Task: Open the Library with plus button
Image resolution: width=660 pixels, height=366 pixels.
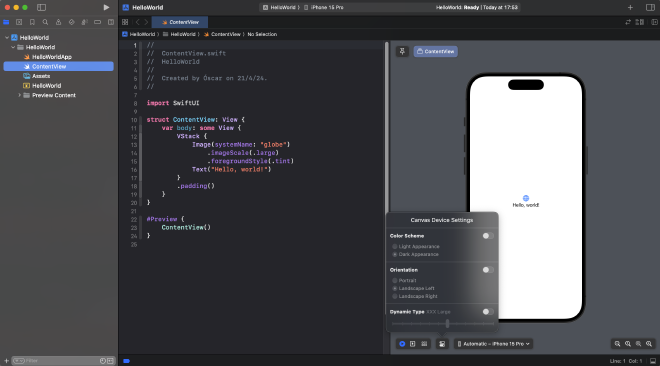Action: [630, 7]
